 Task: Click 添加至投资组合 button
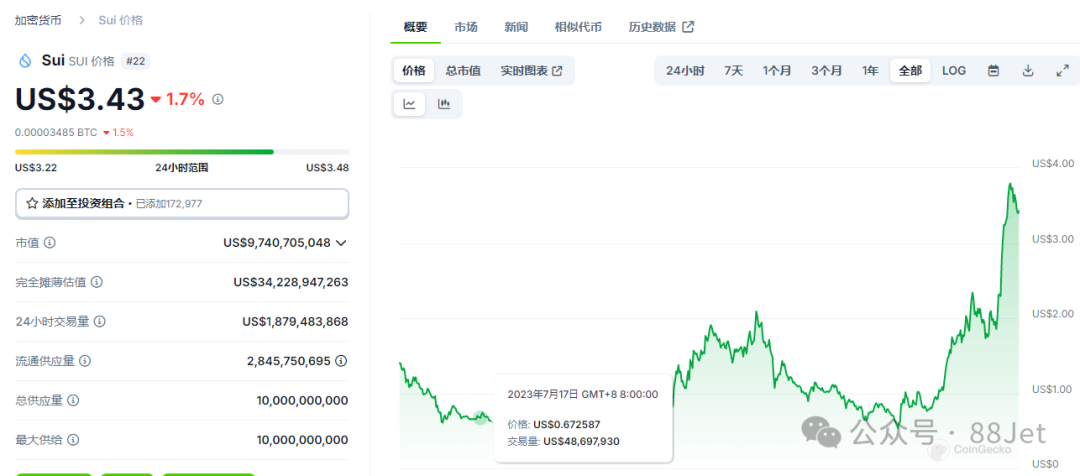tap(182, 203)
